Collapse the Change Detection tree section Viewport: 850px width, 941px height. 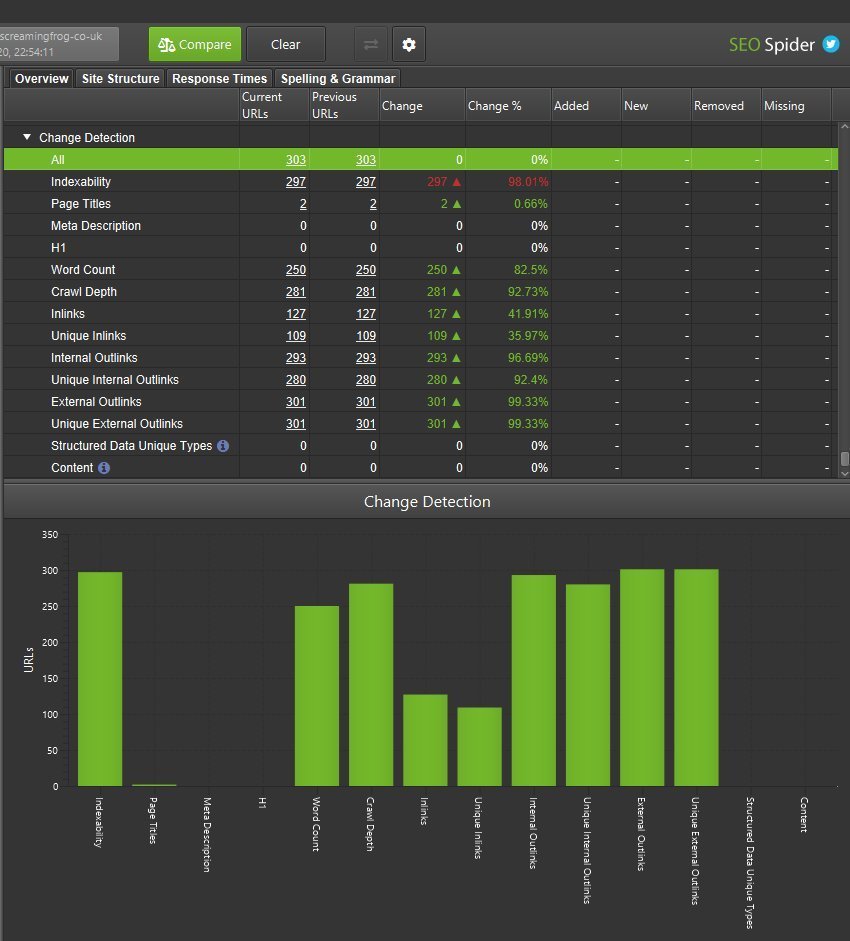tap(25, 137)
